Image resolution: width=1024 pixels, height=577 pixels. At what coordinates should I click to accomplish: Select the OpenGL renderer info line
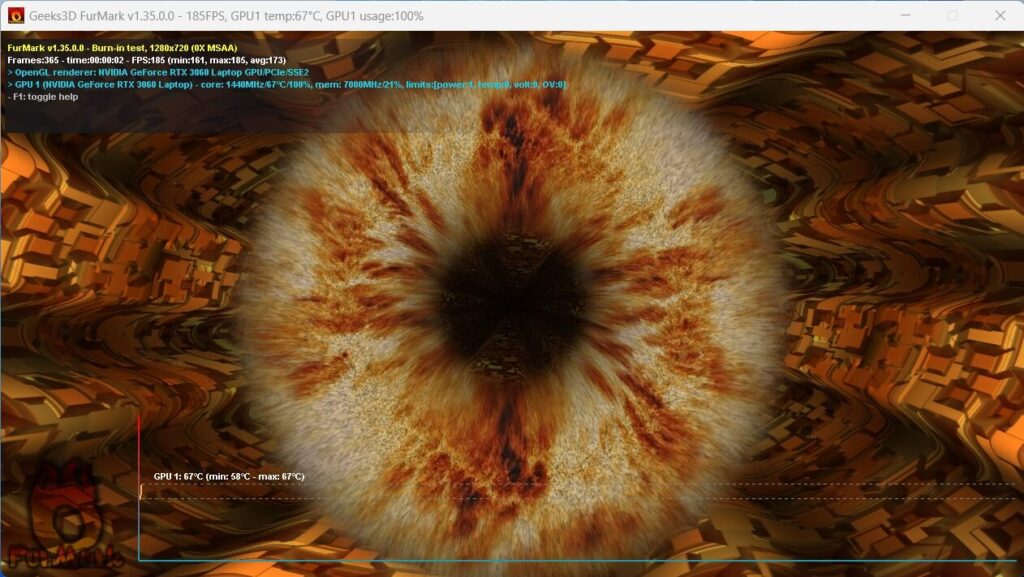click(x=158, y=72)
